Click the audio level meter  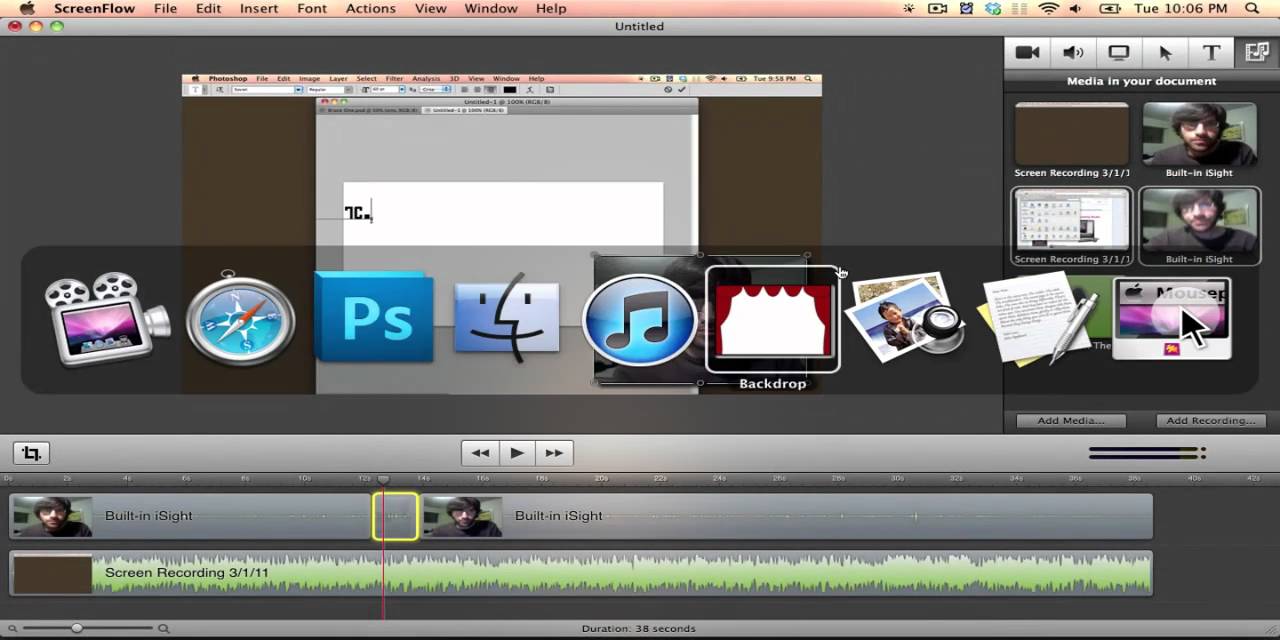1147,453
